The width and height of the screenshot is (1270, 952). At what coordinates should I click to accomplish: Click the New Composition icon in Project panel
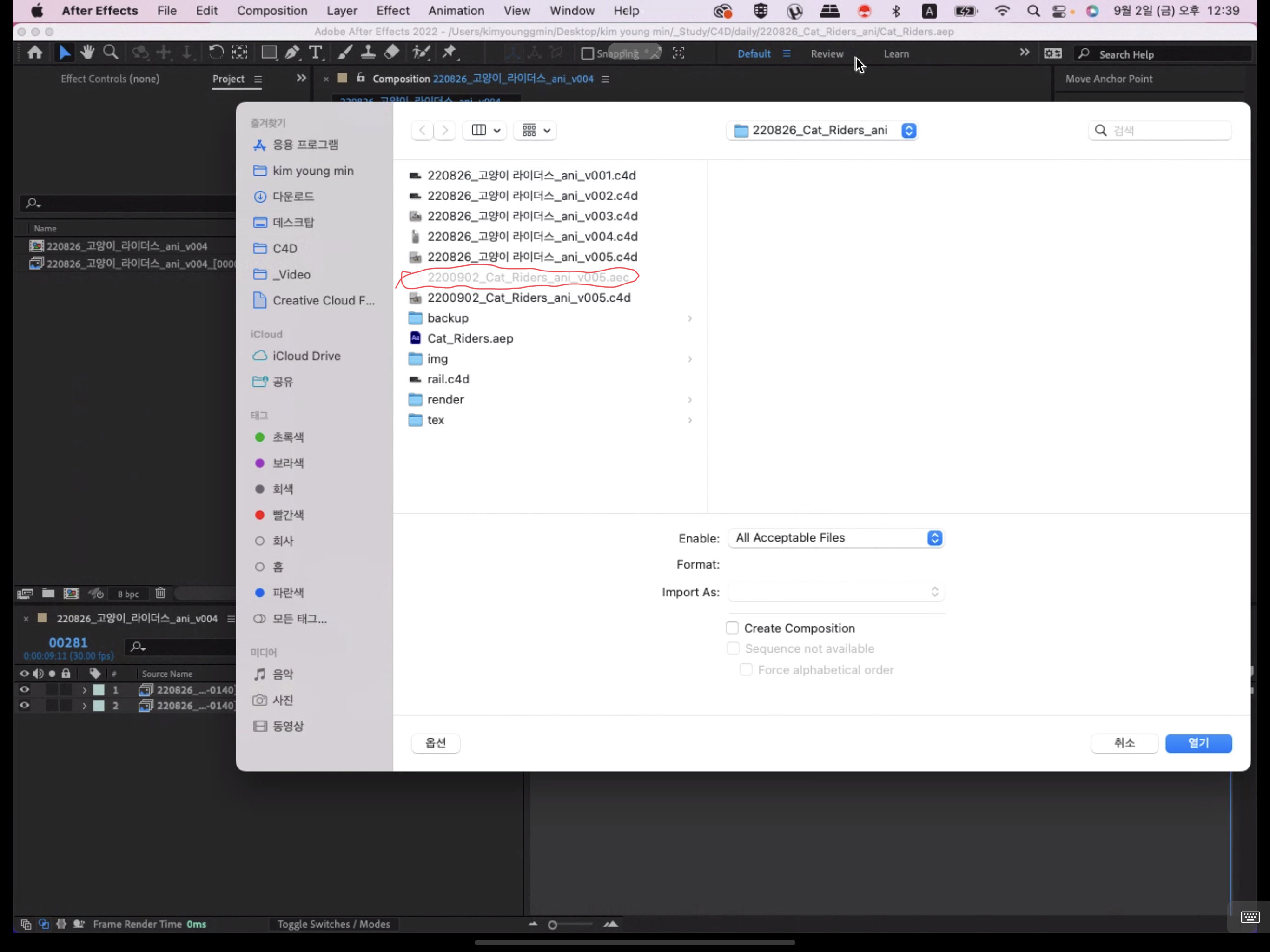pos(71,594)
